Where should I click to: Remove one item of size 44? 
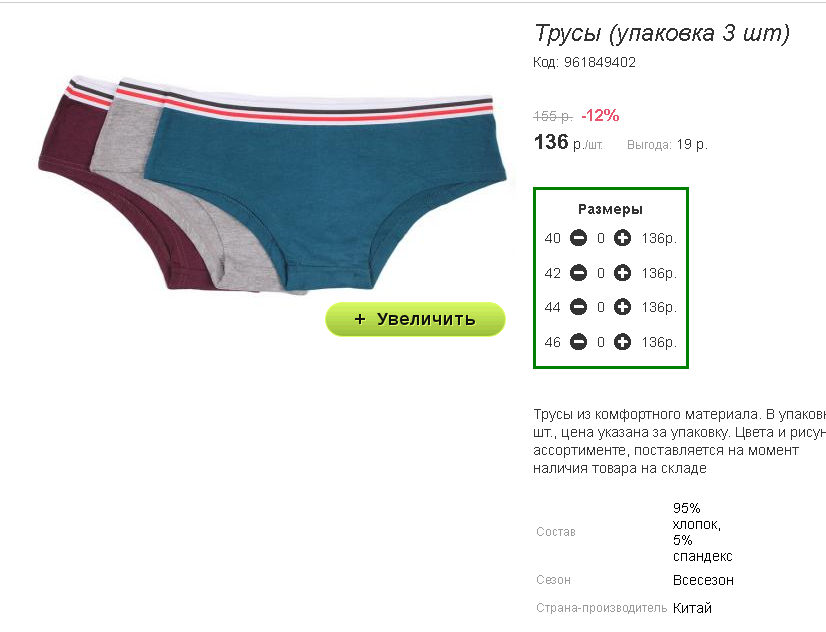pyautogui.click(x=578, y=307)
